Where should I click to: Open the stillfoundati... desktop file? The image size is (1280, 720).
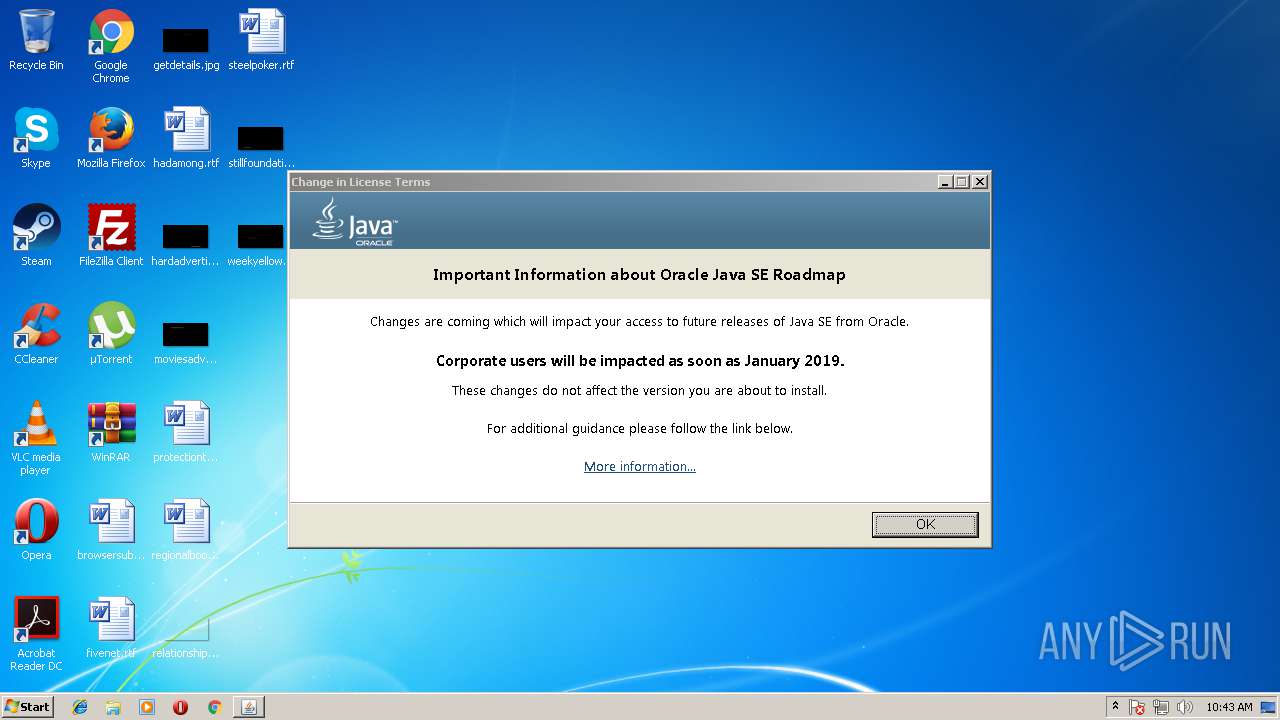click(x=261, y=146)
